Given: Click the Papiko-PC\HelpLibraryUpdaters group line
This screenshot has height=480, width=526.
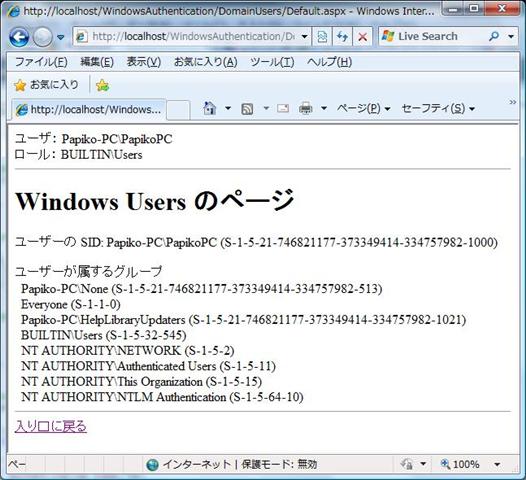Looking at the screenshot, I should coord(244,320).
